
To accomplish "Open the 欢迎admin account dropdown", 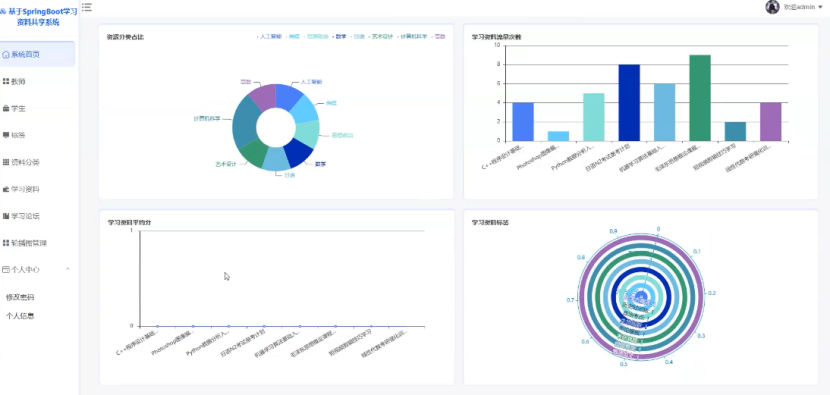I will click(x=803, y=7).
